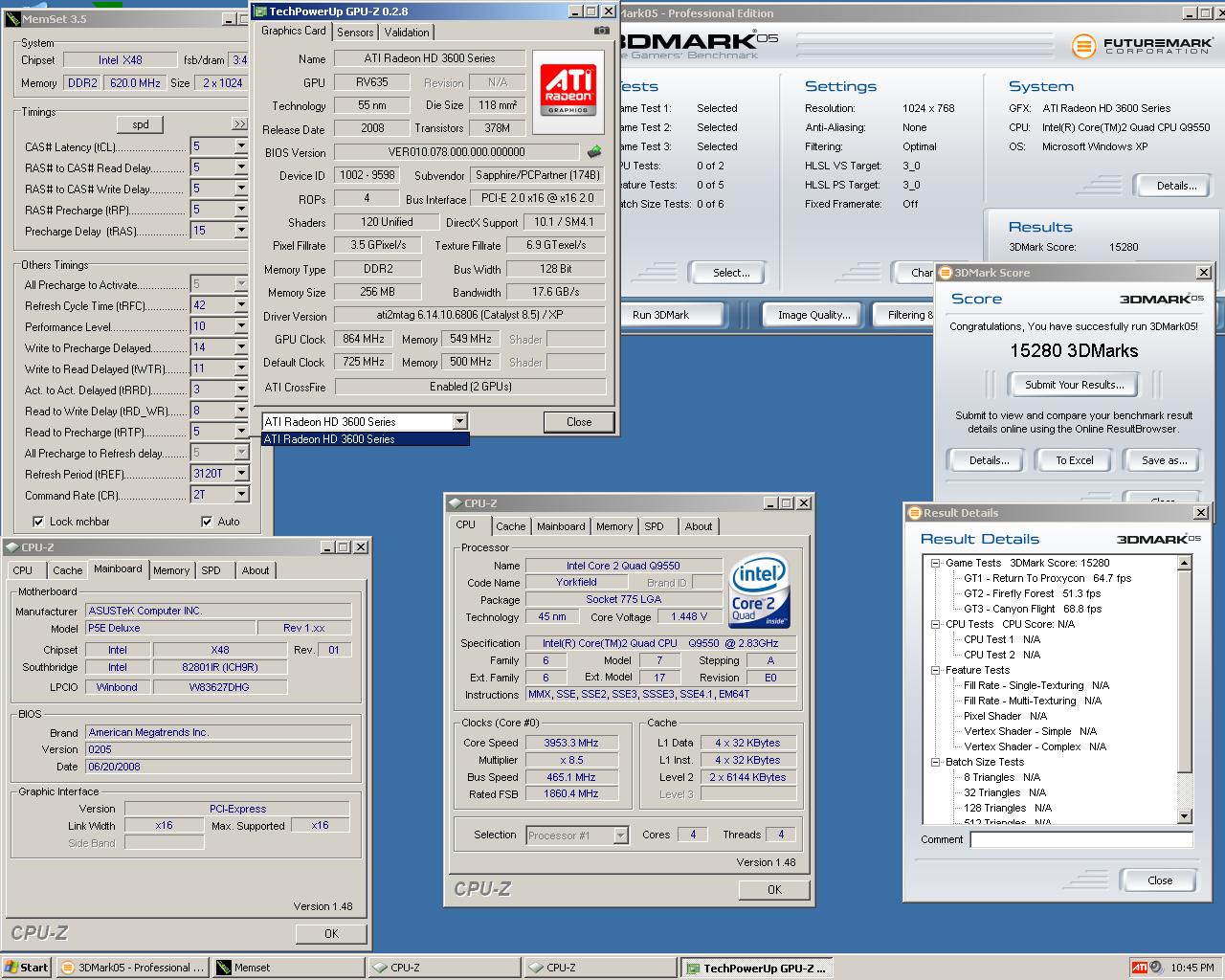Viewport: 1225px width, 980px height.
Task: Click the ATI tray icon
Action: pos(1139,968)
